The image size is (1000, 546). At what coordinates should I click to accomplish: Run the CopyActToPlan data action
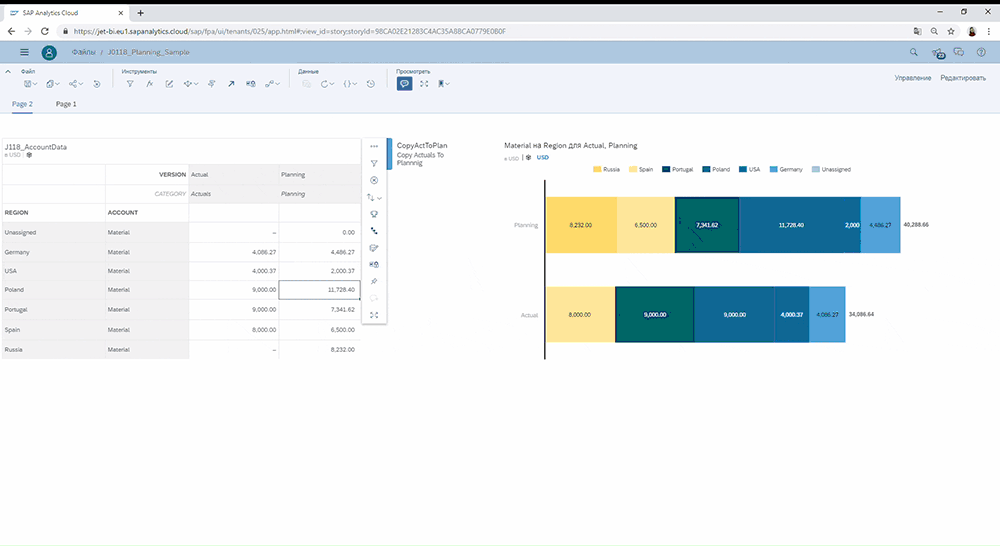coord(422,145)
